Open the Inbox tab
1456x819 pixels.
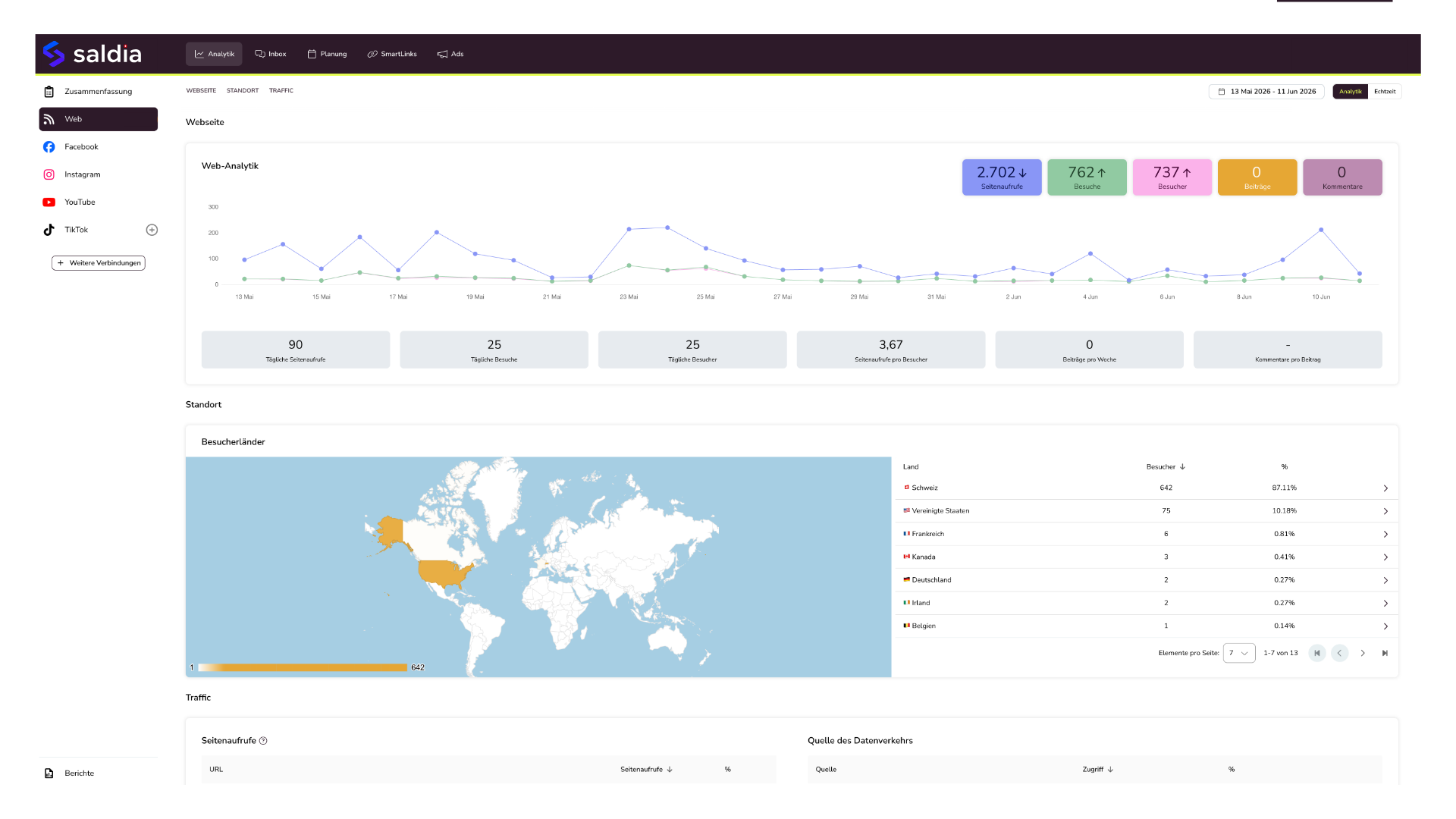(271, 54)
